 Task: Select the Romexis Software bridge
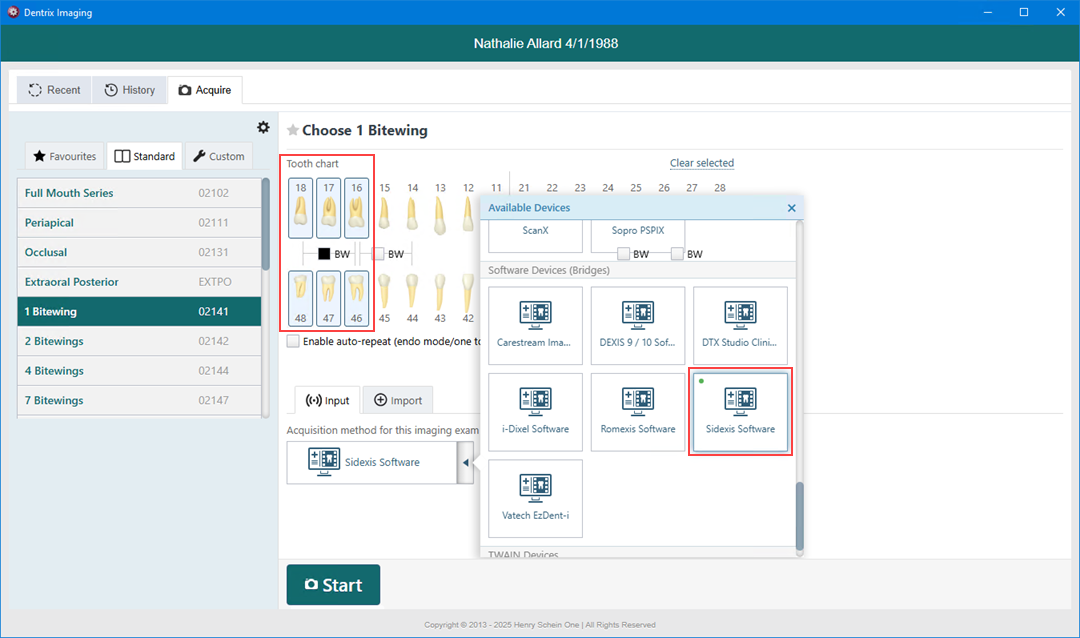click(x=637, y=411)
